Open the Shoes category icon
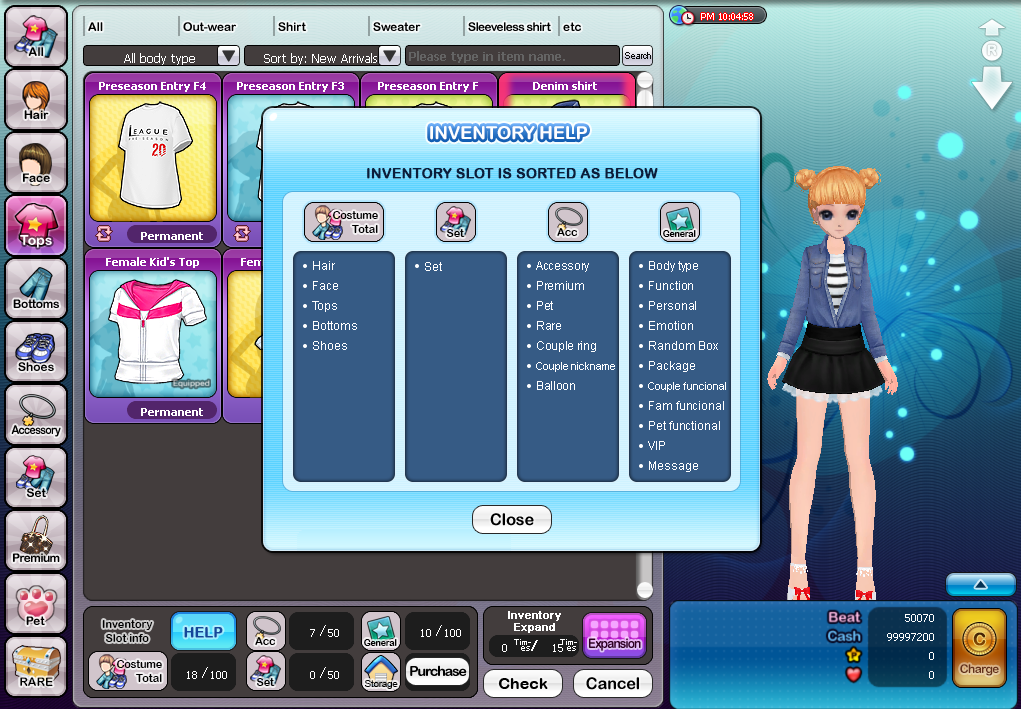1021x709 pixels. (x=36, y=352)
